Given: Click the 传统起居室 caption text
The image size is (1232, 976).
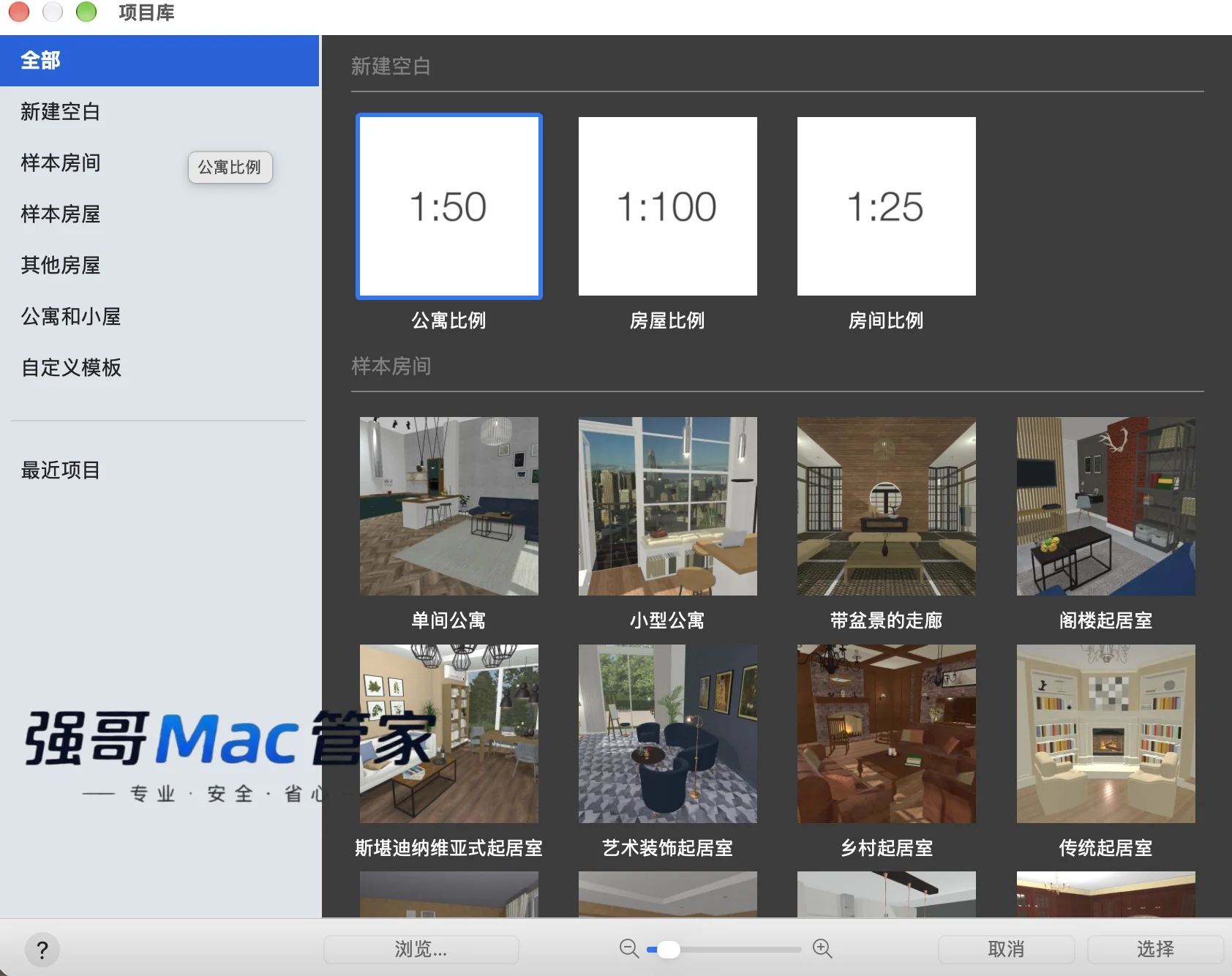Looking at the screenshot, I should coord(1105,848).
